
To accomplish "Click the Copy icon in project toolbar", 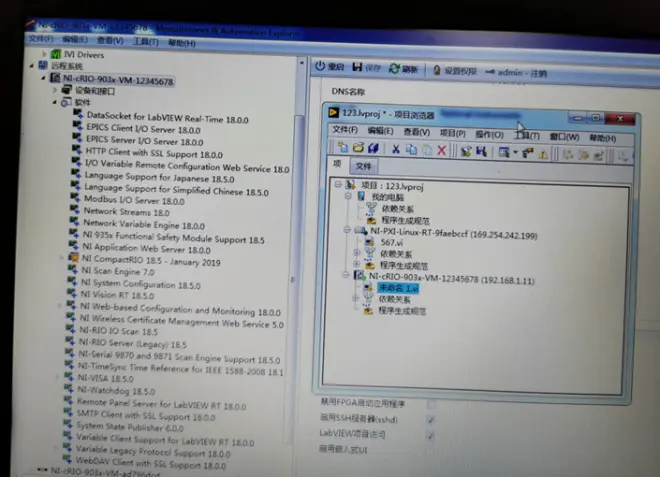I will tap(411, 149).
